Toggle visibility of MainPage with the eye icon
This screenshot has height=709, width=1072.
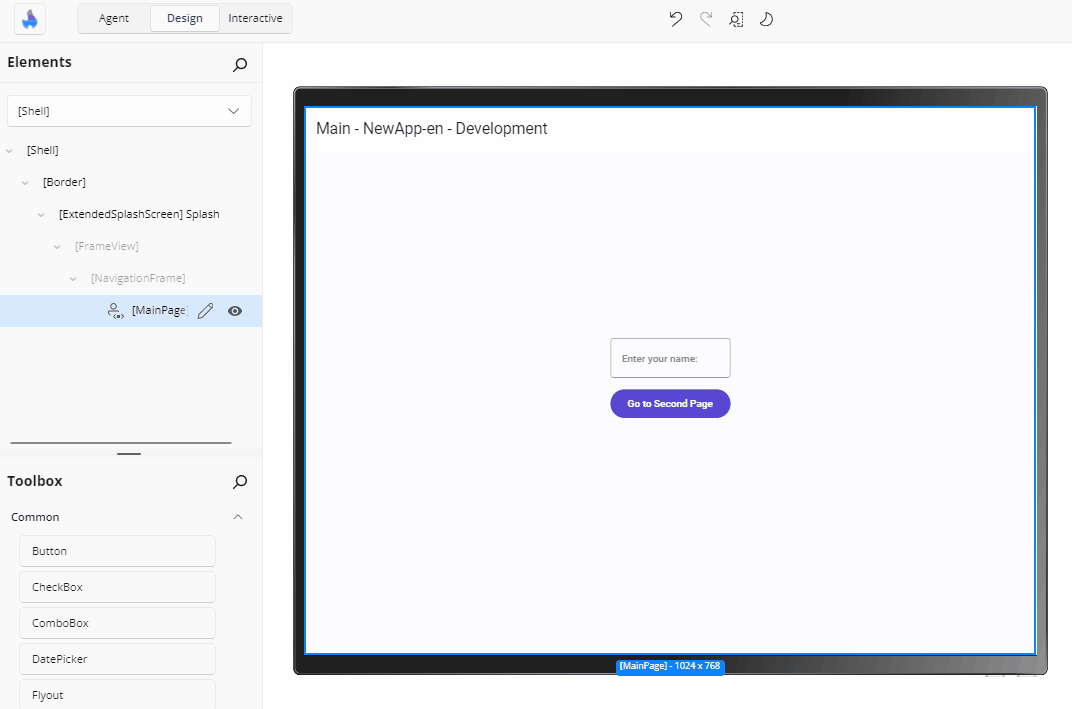coord(234,310)
